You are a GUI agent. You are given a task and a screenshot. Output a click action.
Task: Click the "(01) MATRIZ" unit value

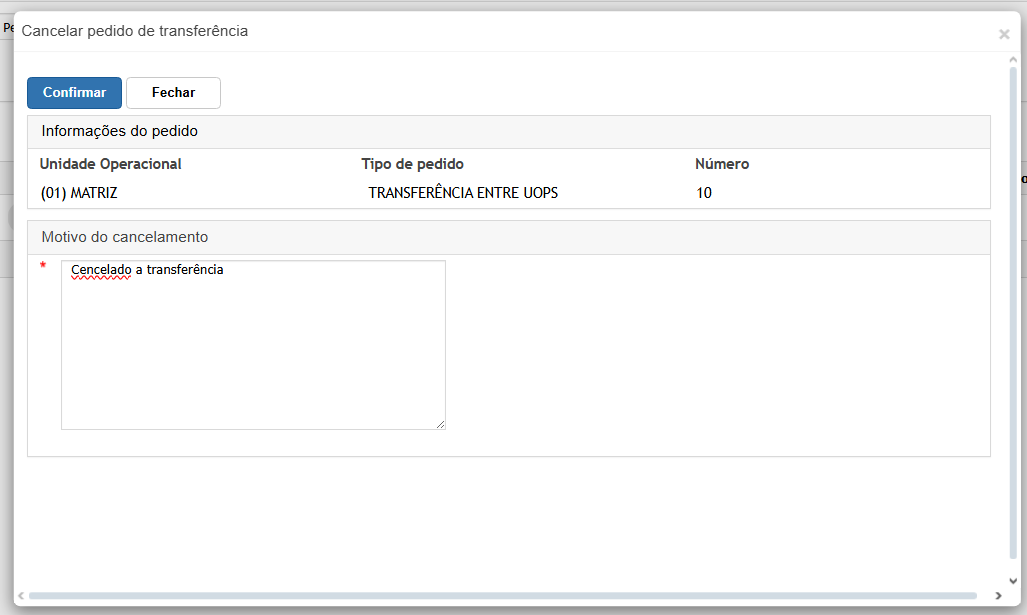79,193
